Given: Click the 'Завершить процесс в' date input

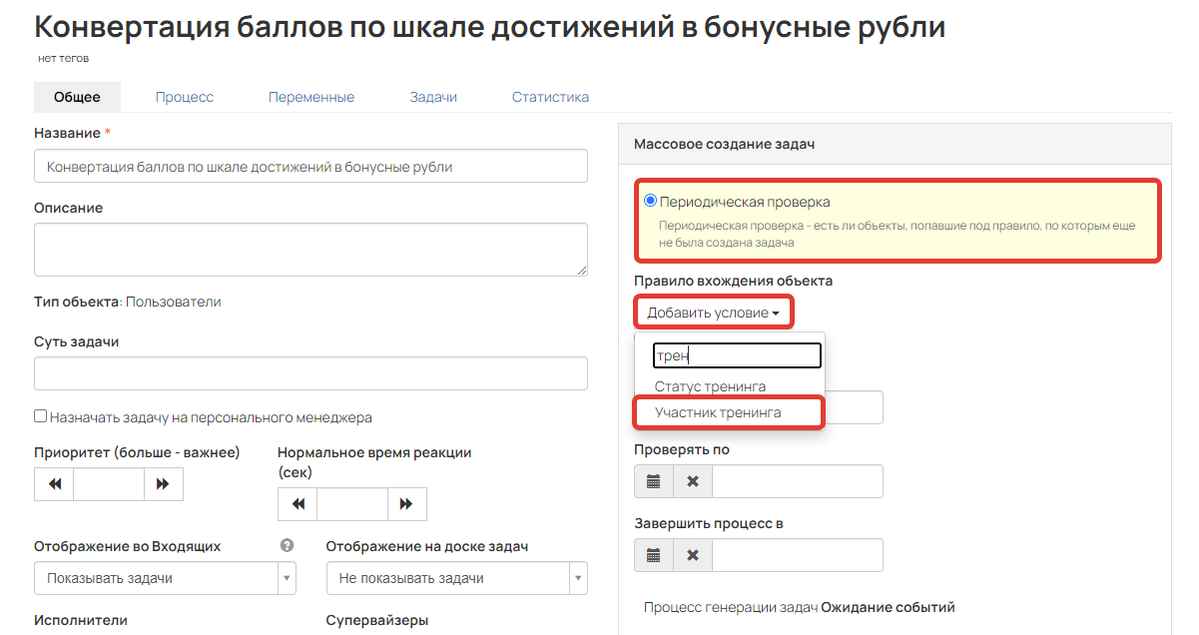Looking at the screenshot, I should click(798, 555).
